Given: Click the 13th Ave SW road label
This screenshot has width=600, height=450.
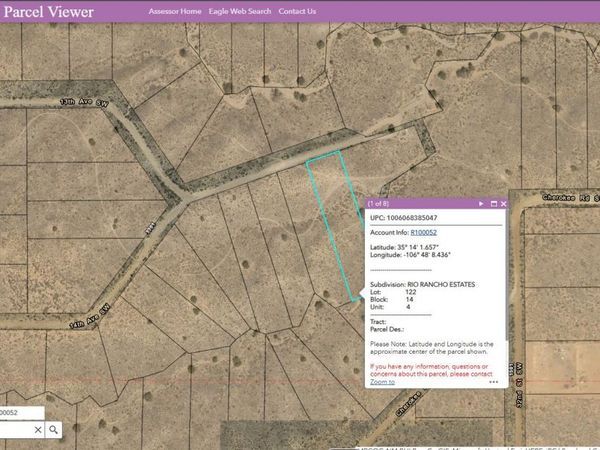Looking at the screenshot, I should [84, 102].
